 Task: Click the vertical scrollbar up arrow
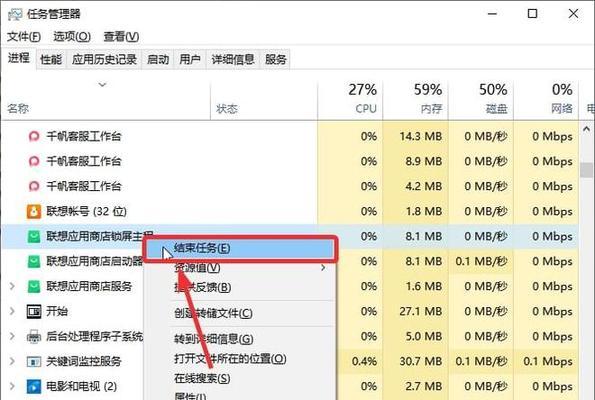[x=587, y=129]
